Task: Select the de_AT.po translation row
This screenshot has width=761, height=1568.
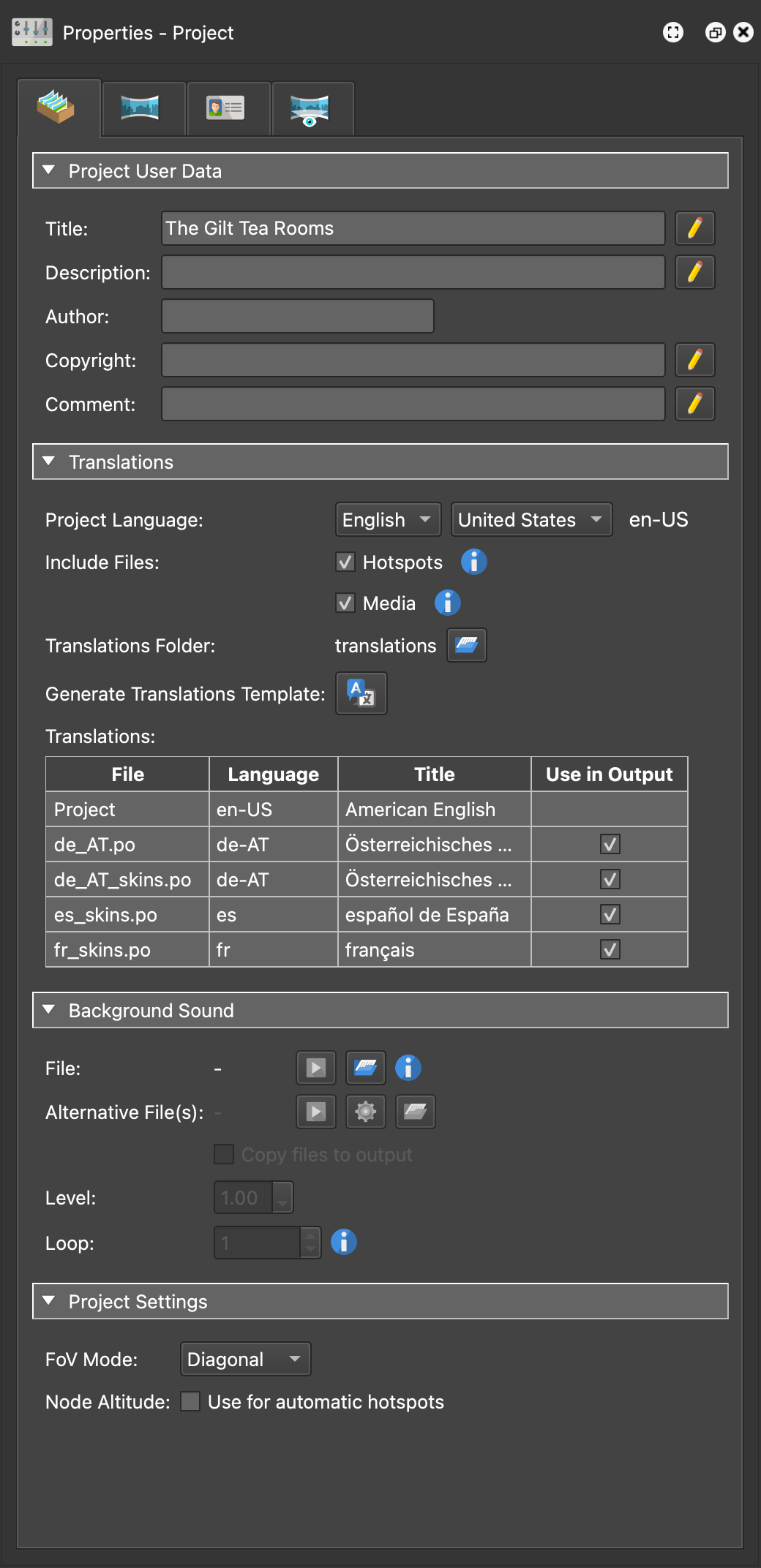Action: [127, 844]
